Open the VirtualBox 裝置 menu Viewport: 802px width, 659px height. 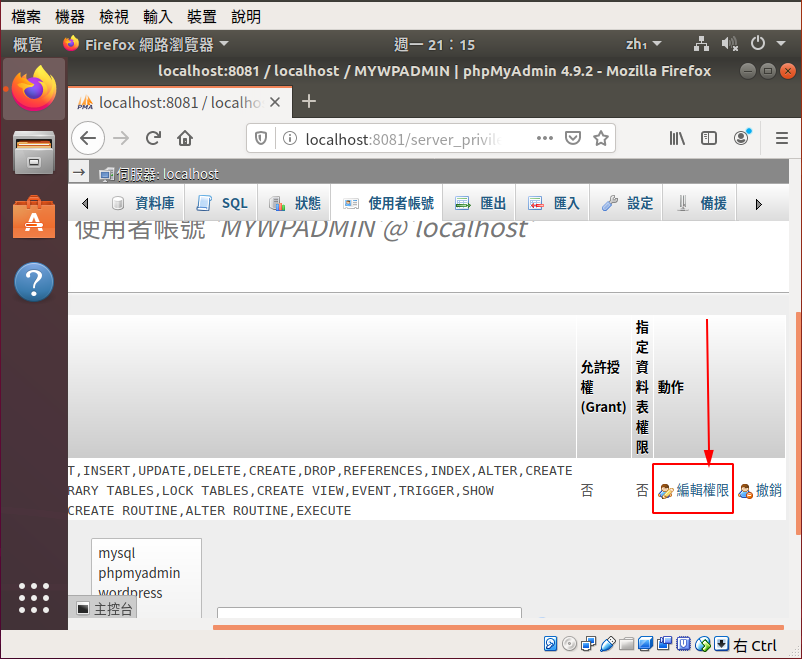(x=202, y=16)
